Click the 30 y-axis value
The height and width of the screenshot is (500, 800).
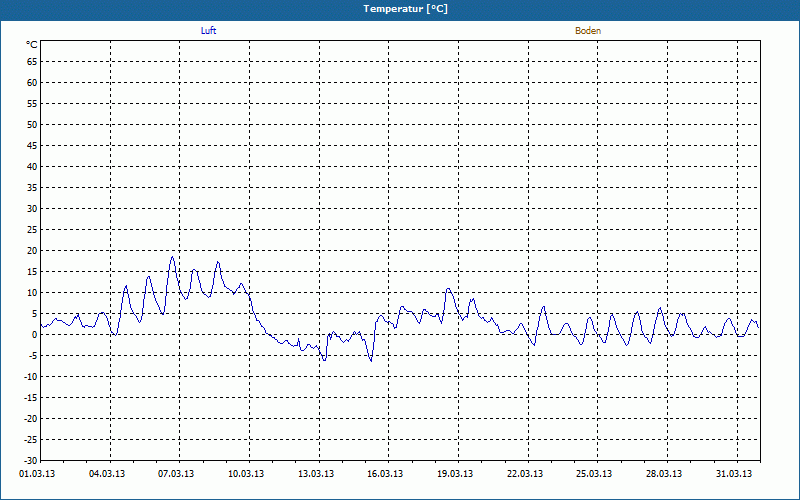(32, 209)
